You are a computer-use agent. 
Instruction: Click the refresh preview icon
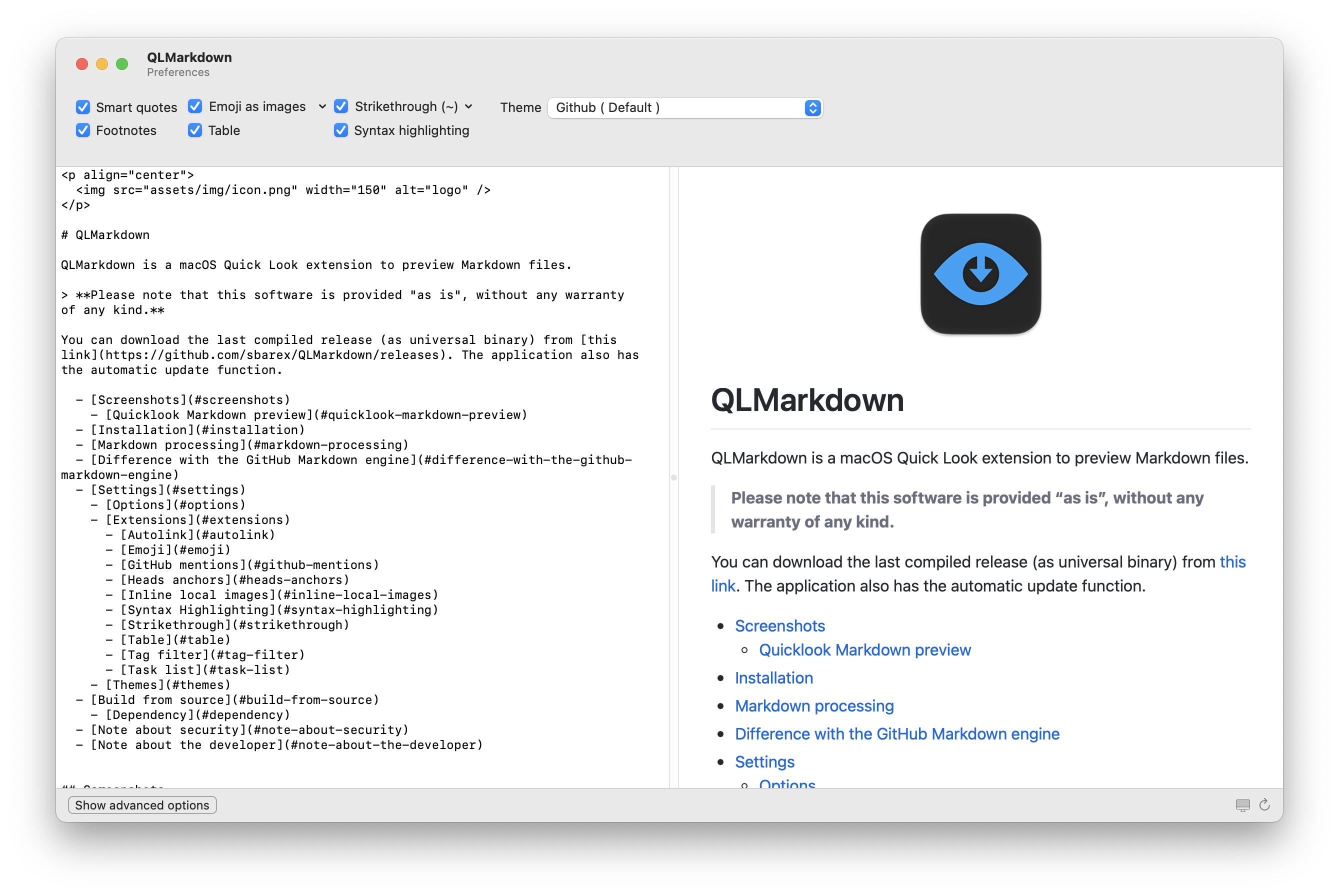1264,804
